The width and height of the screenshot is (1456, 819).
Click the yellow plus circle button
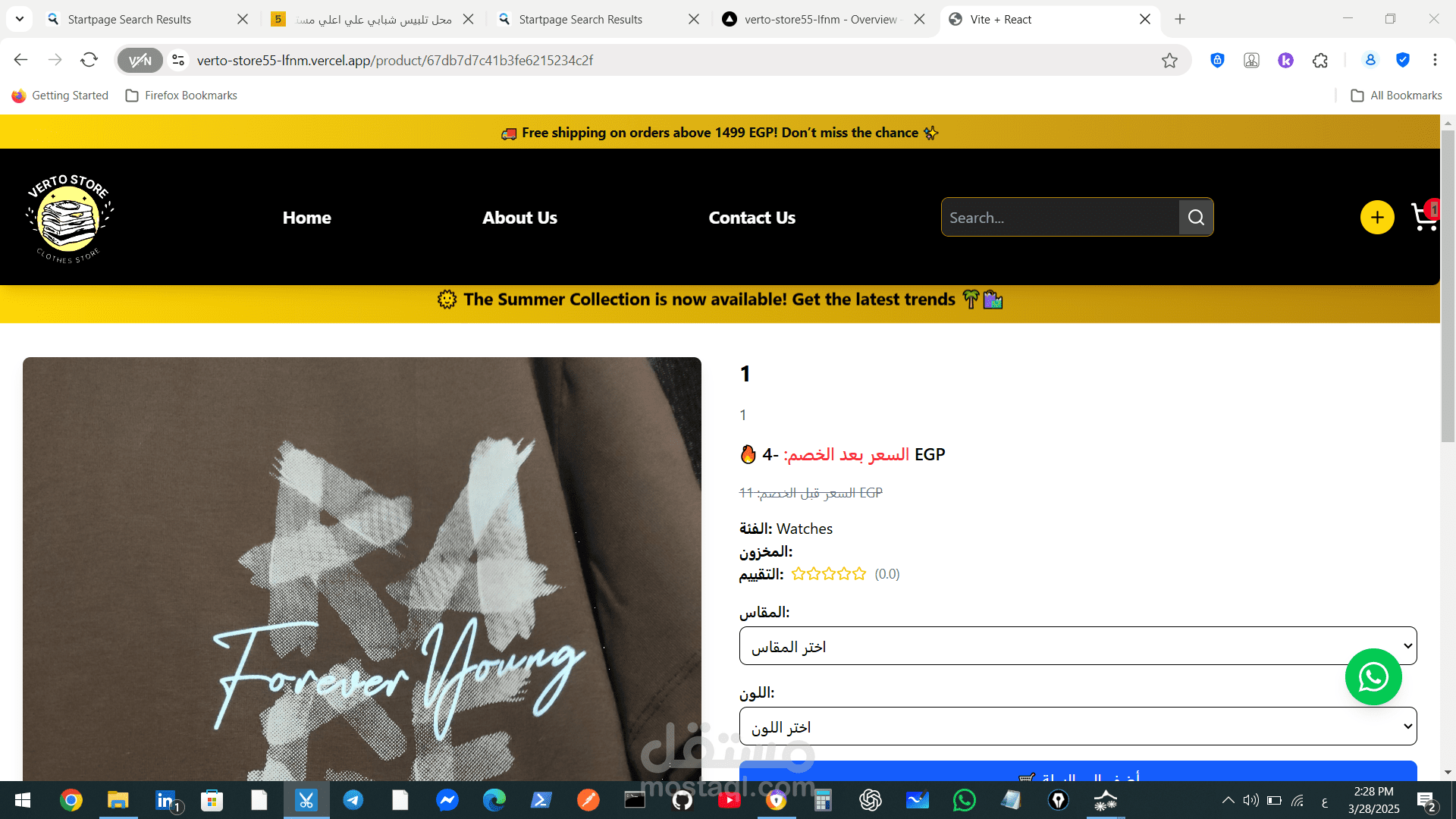1377,218
